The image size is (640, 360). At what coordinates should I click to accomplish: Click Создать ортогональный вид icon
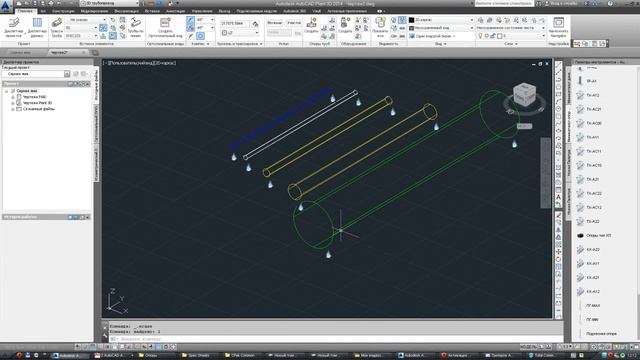tap(165, 28)
